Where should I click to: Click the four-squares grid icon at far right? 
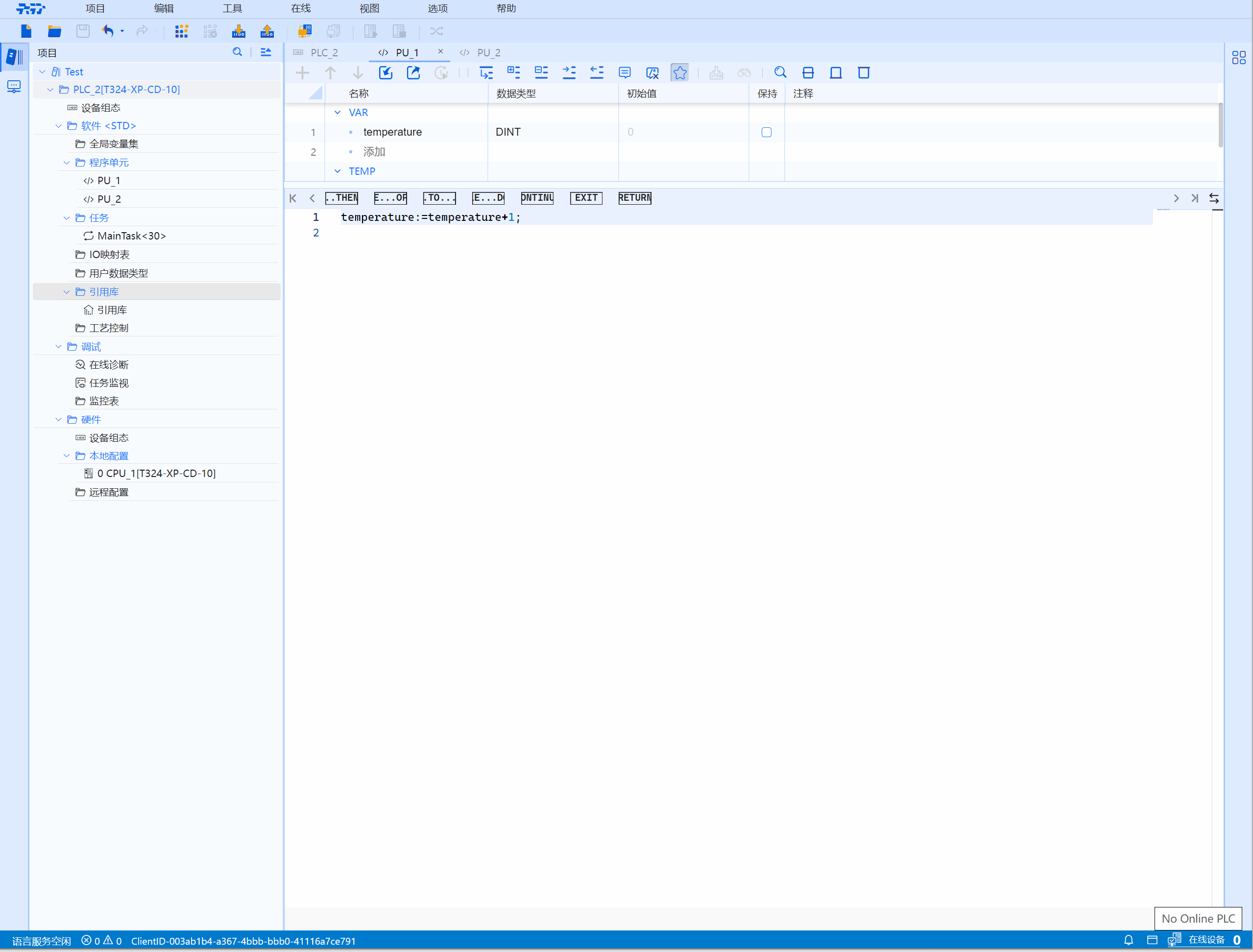coord(1239,57)
